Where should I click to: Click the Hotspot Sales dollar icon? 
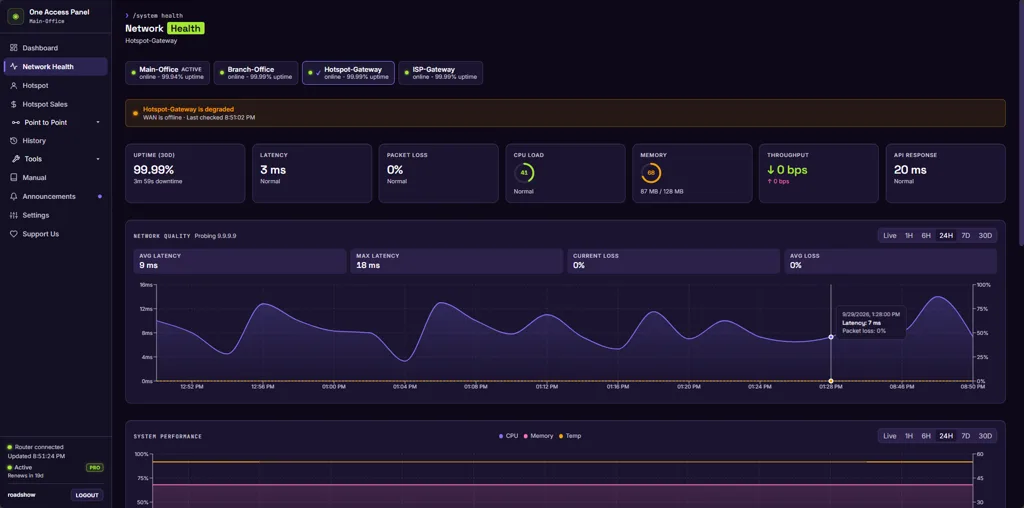[x=14, y=104]
